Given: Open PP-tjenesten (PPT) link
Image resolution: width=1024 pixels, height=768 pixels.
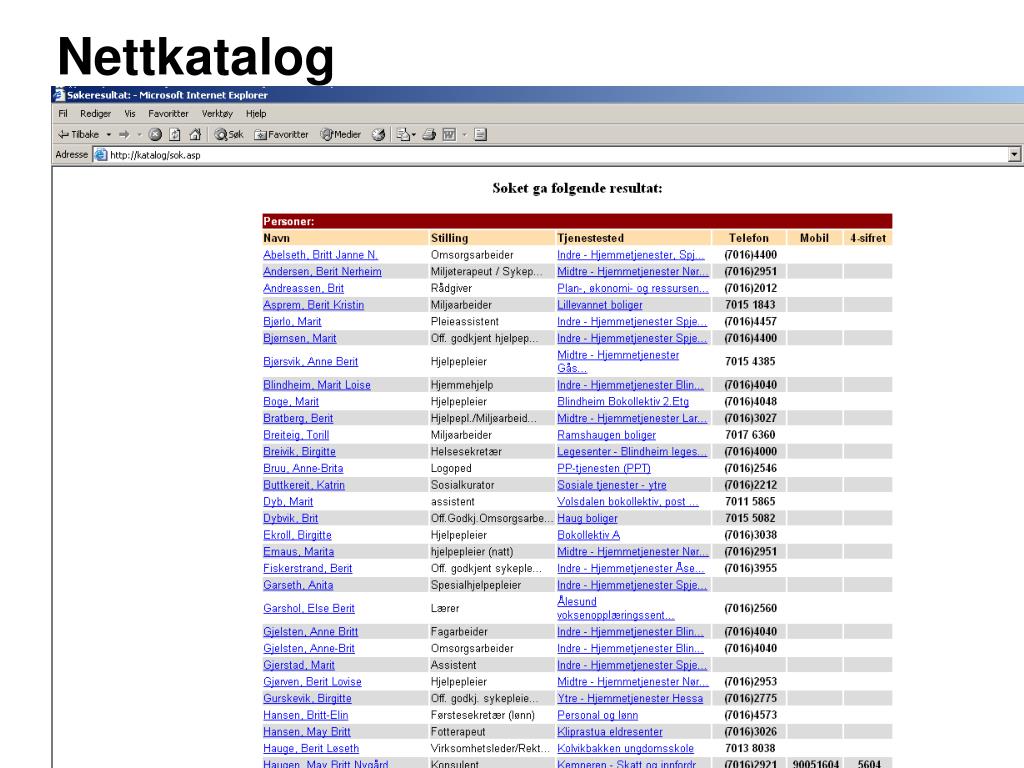Looking at the screenshot, I should (603, 468).
